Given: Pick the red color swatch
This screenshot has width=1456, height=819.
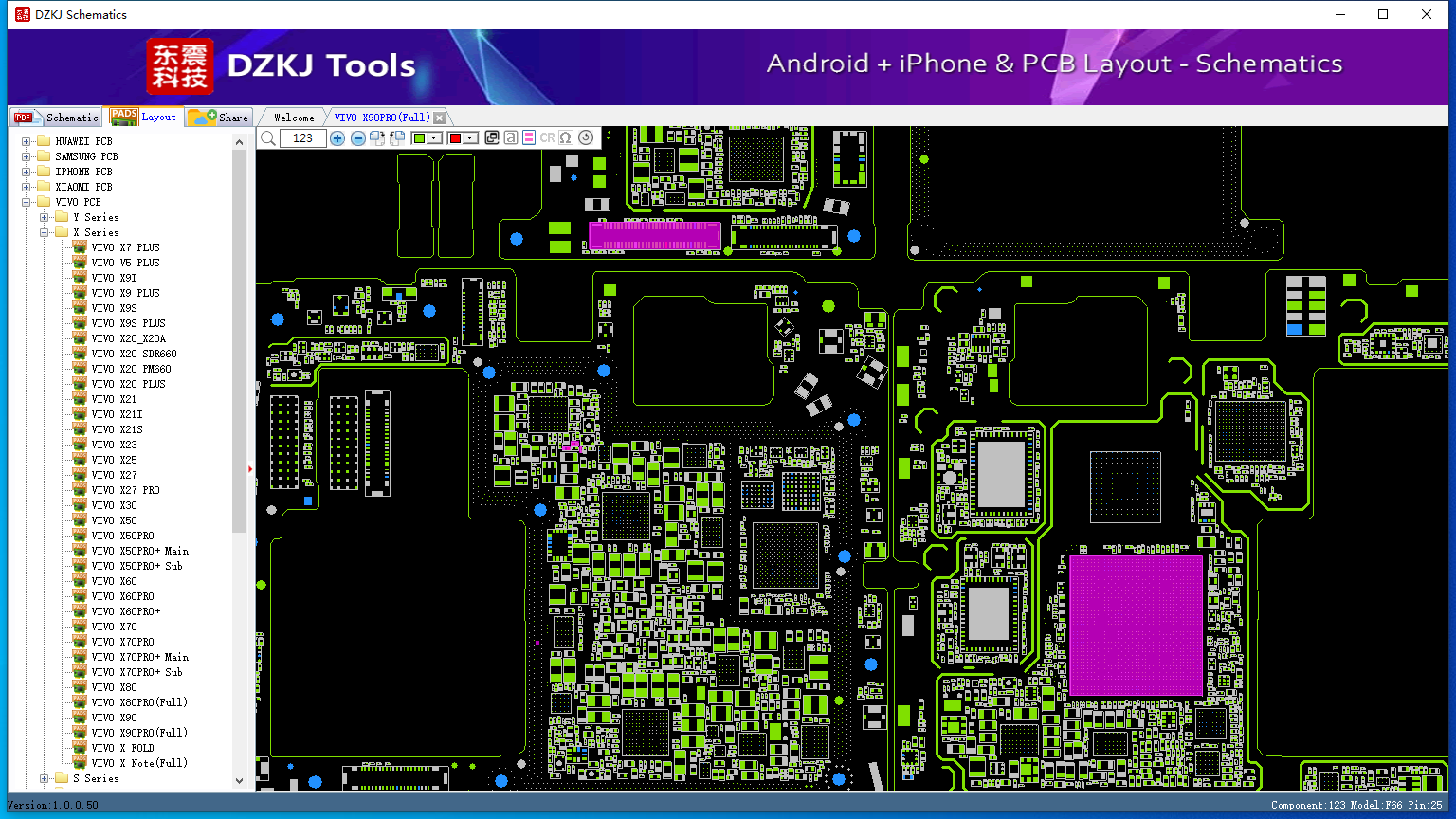Looking at the screenshot, I should (x=456, y=138).
